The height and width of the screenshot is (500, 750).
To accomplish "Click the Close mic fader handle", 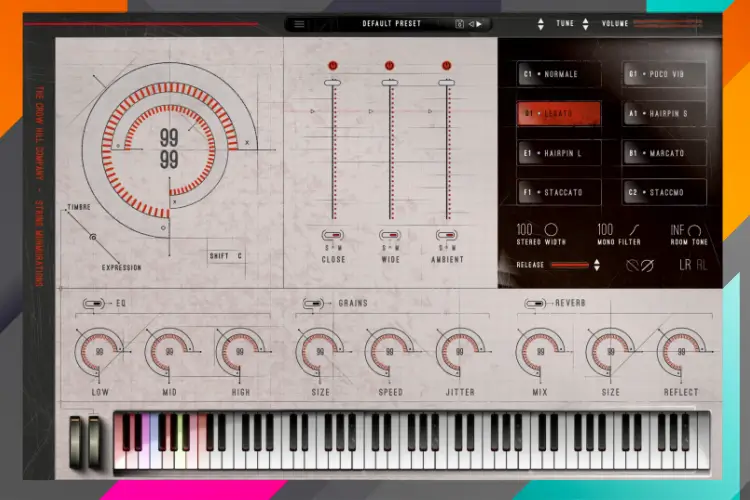I will point(332,83).
